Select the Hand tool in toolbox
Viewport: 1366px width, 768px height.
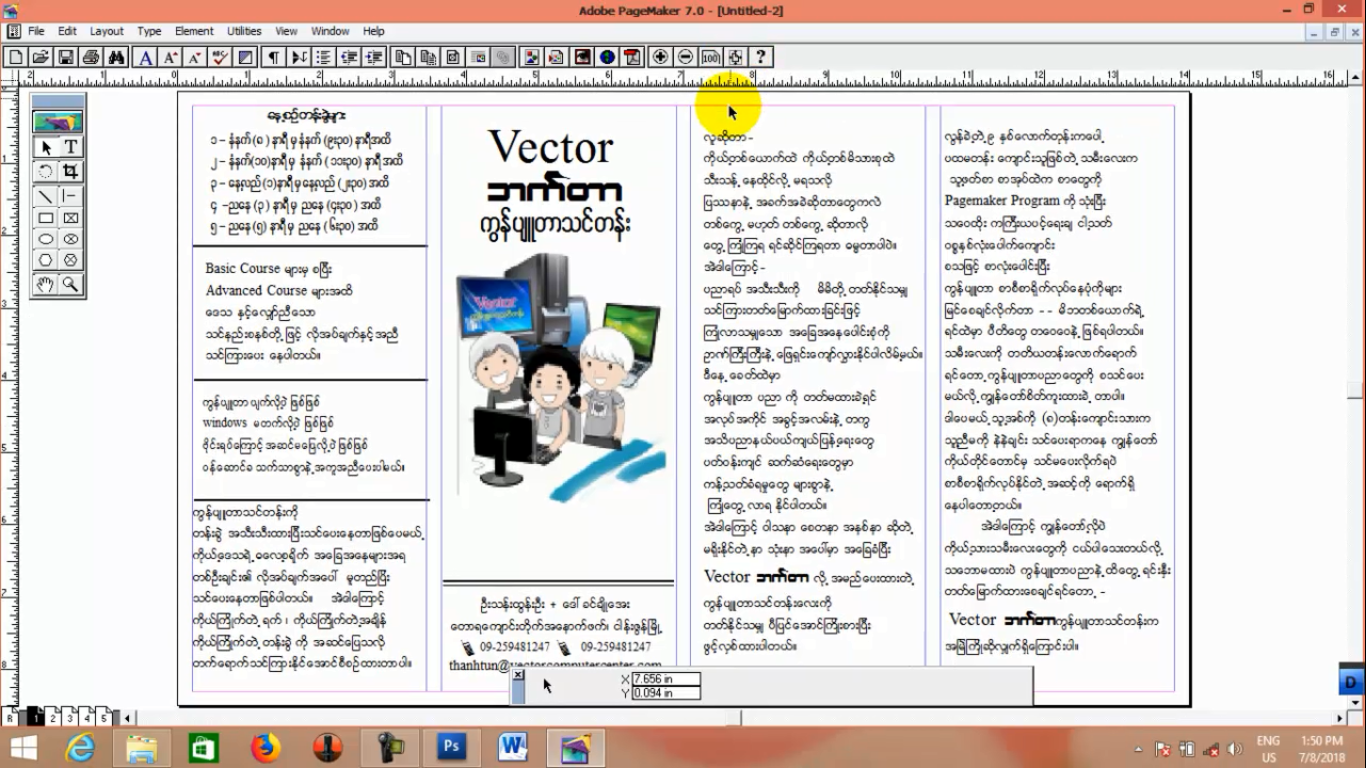coord(46,284)
